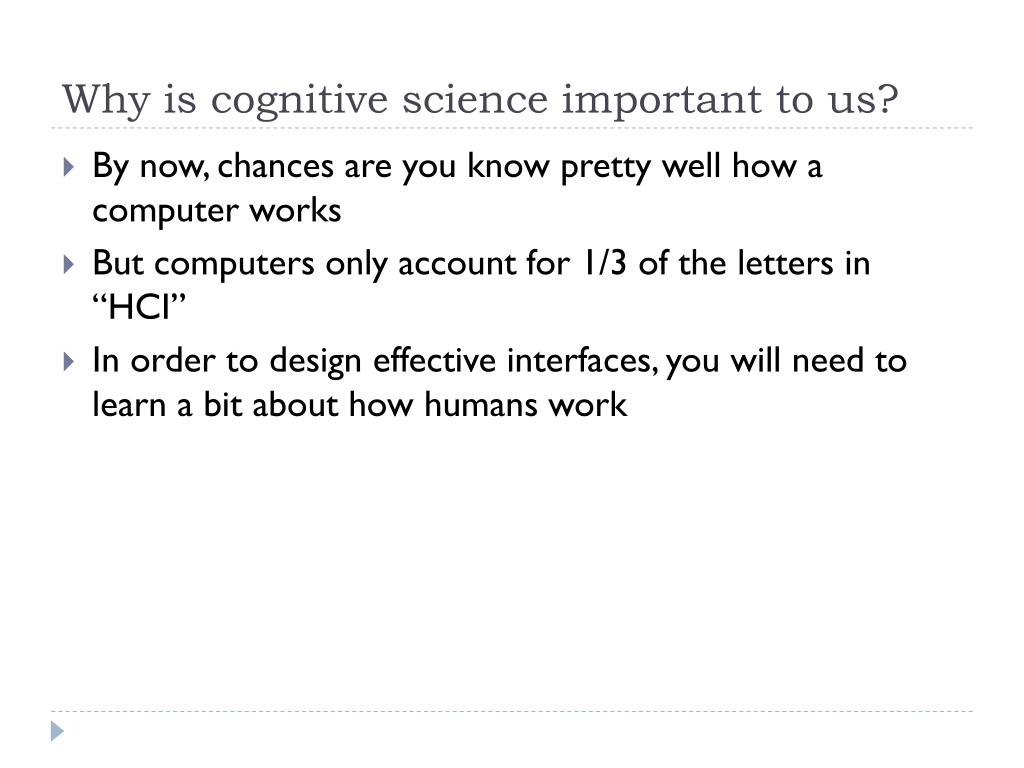Click the line "learn a bit about how humans work"

360,404
